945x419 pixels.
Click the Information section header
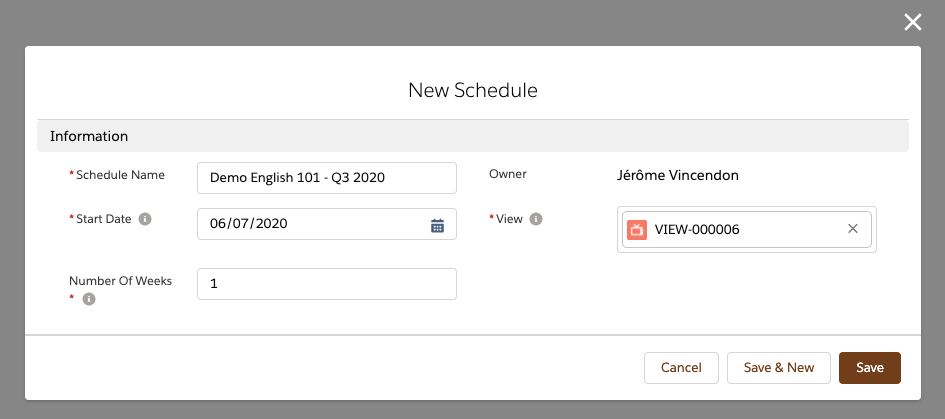pyautogui.click(x=89, y=136)
